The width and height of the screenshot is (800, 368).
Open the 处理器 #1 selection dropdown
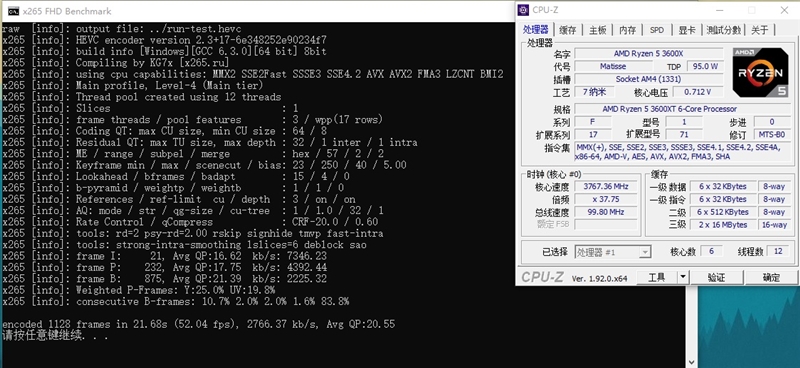click(x=613, y=252)
